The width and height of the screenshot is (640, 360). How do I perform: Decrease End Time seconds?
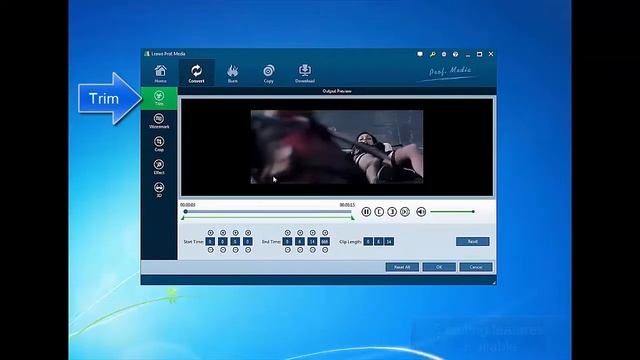pyautogui.click(x=313, y=250)
